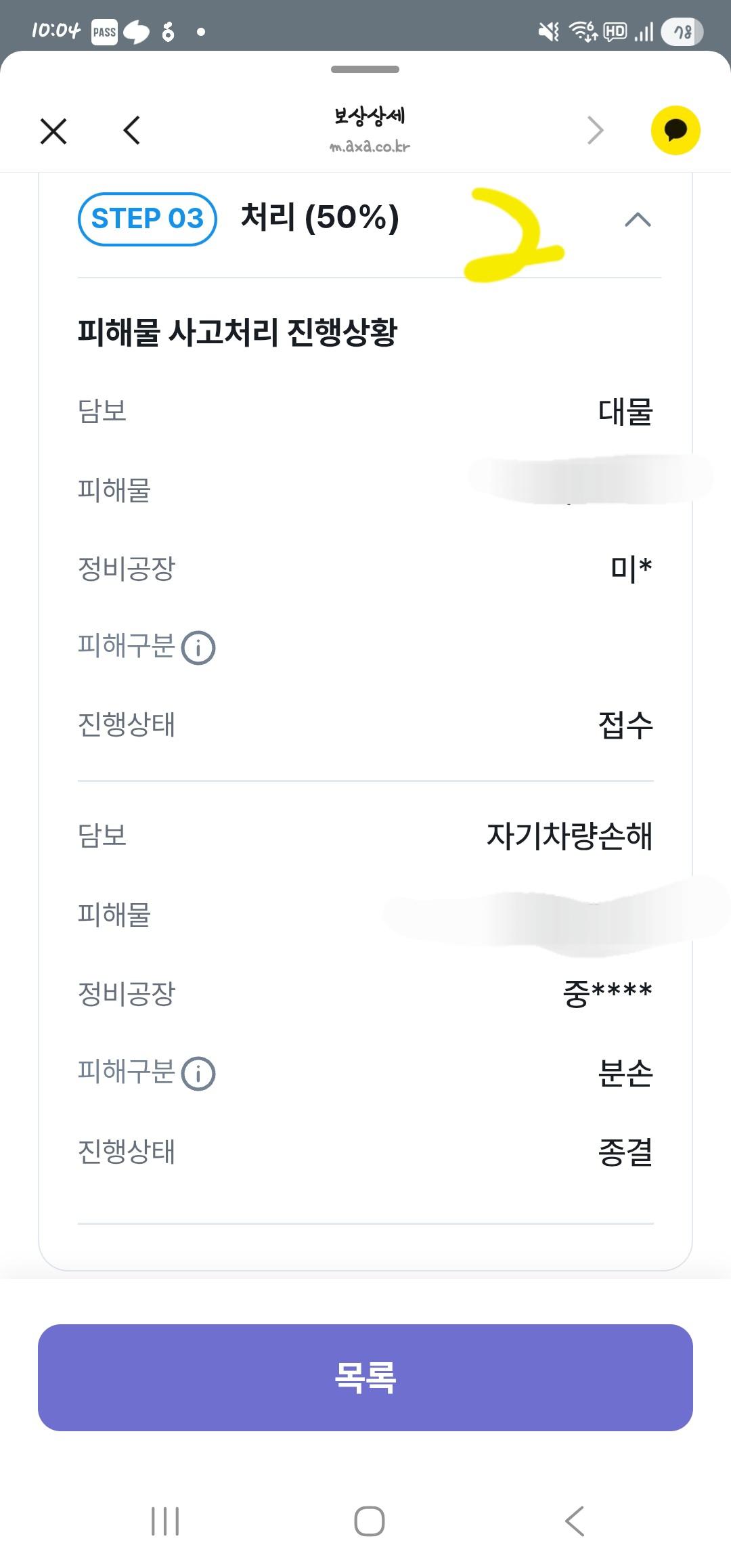Tap the 자기차량손해 coverage value
The height and width of the screenshot is (1568, 731).
pyautogui.click(x=570, y=836)
